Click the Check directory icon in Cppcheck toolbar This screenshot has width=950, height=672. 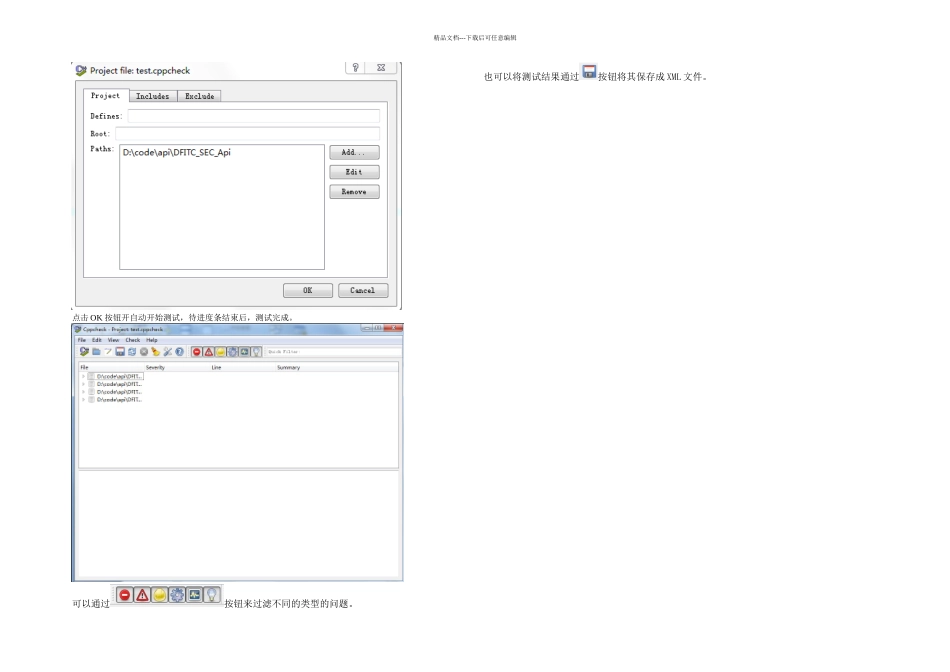pos(84,351)
